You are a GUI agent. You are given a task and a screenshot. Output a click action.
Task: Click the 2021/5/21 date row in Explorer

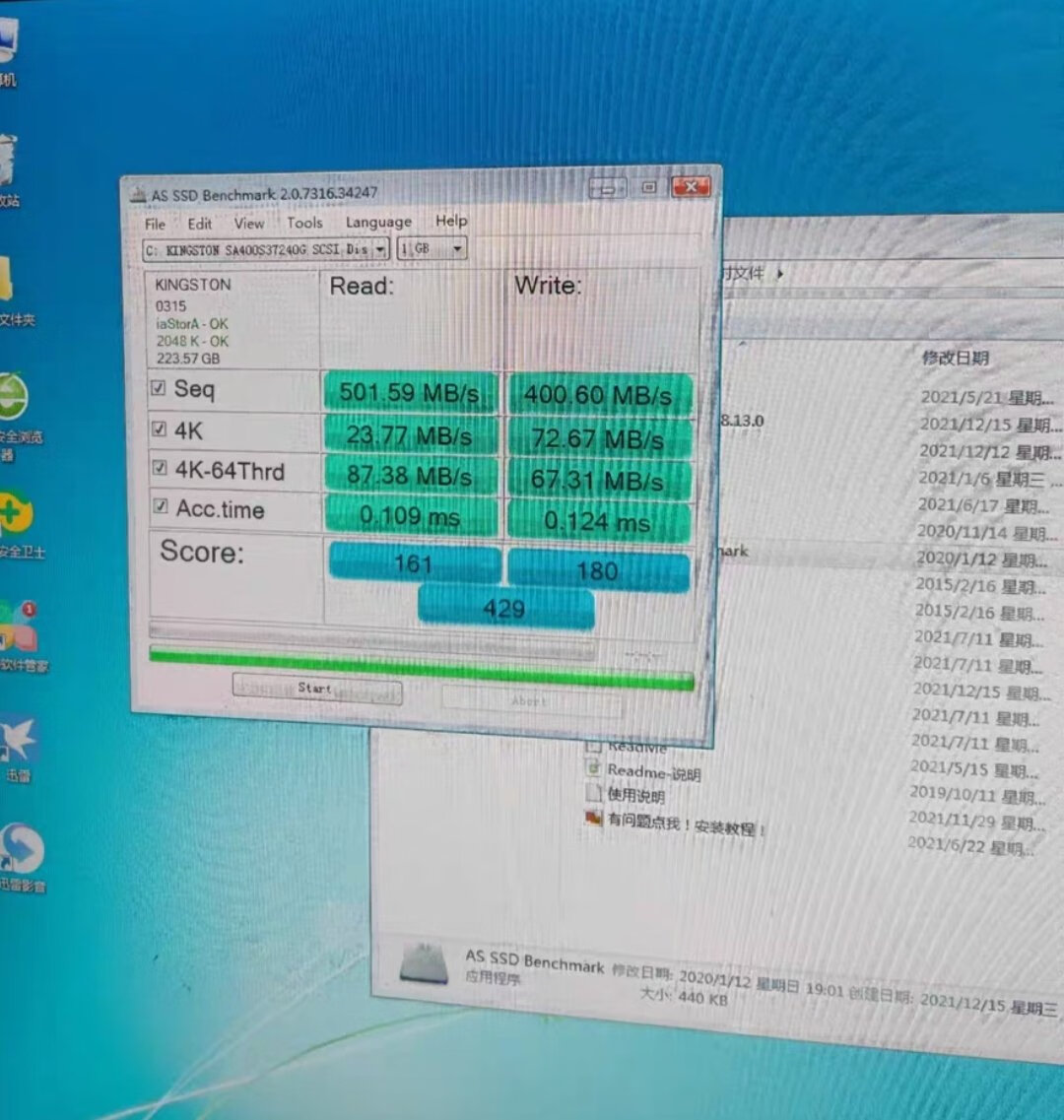[987, 397]
